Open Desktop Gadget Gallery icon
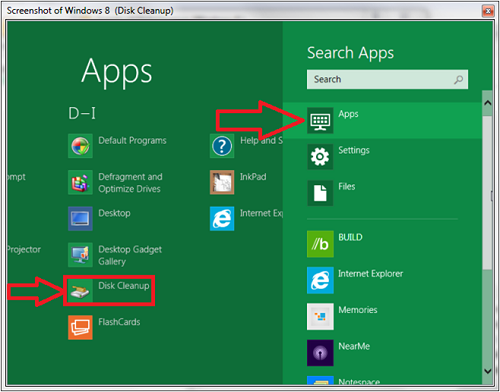The height and width of the screenshot is (392, 500). 80,255
